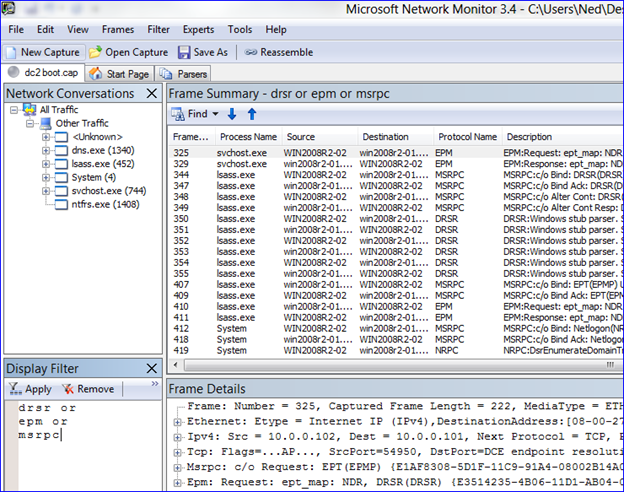Click the horizontal scrollbar left arrow
Image resolution: width=624 pixels, height=492 pixels.
pos(176,365)
